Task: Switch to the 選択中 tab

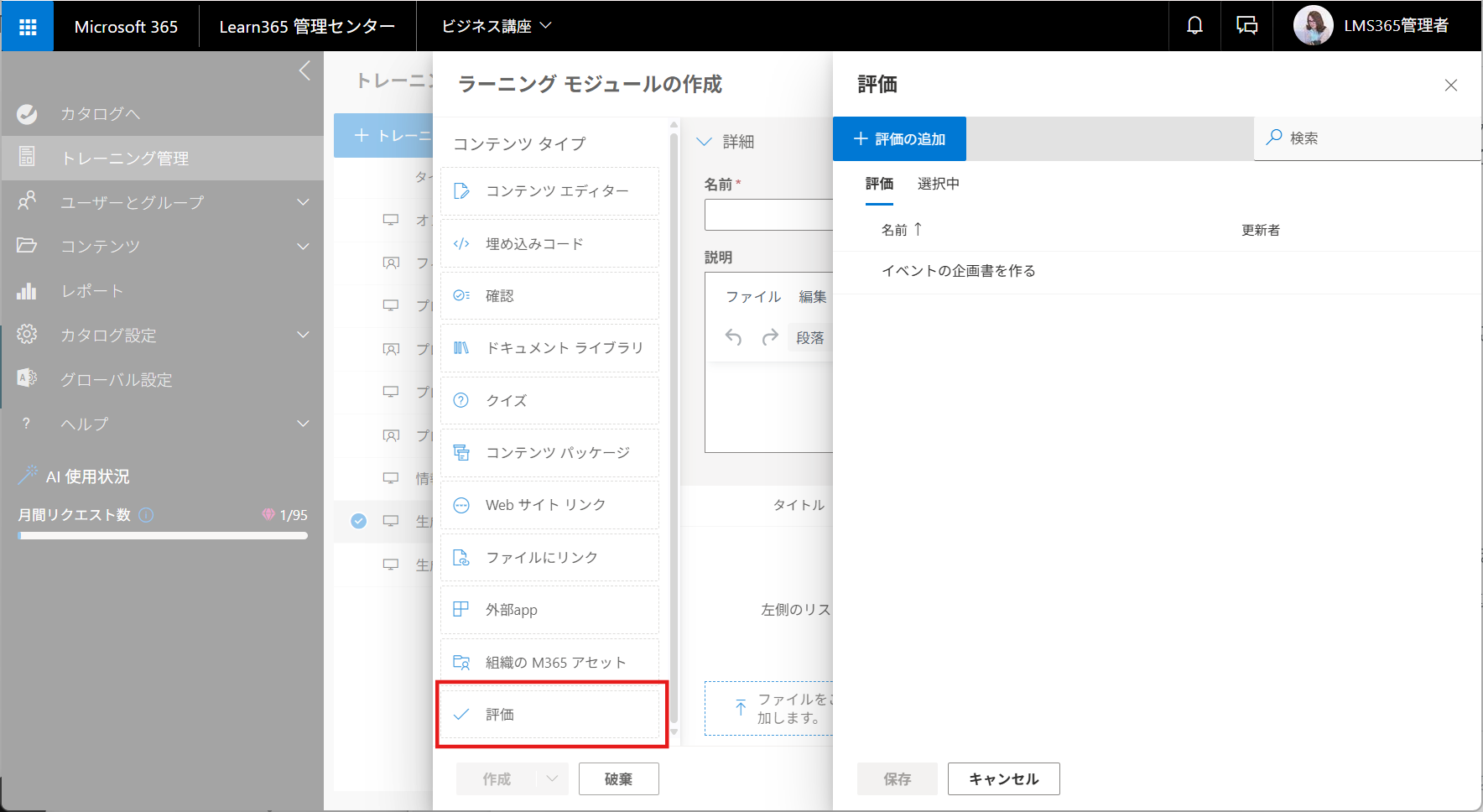Action: pos(939,184)
